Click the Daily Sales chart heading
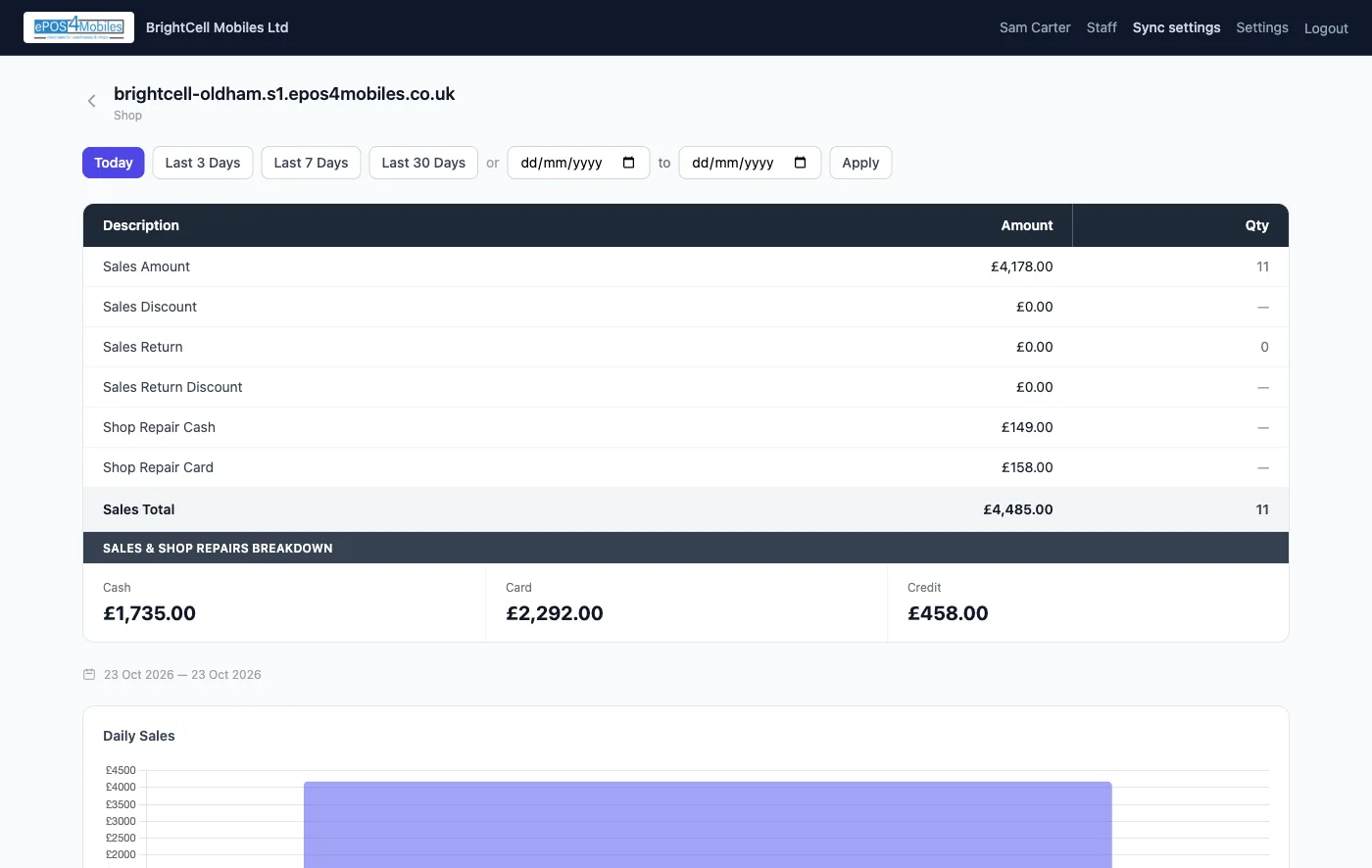This screenshot has width=1372, height=868. coord(139,736)
